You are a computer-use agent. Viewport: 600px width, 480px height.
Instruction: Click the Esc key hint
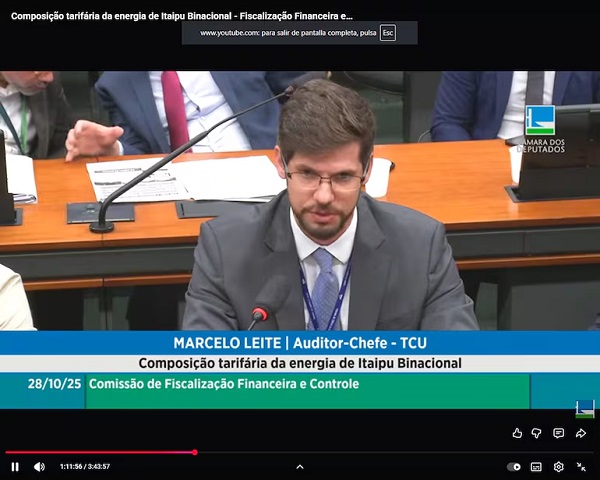387,33
